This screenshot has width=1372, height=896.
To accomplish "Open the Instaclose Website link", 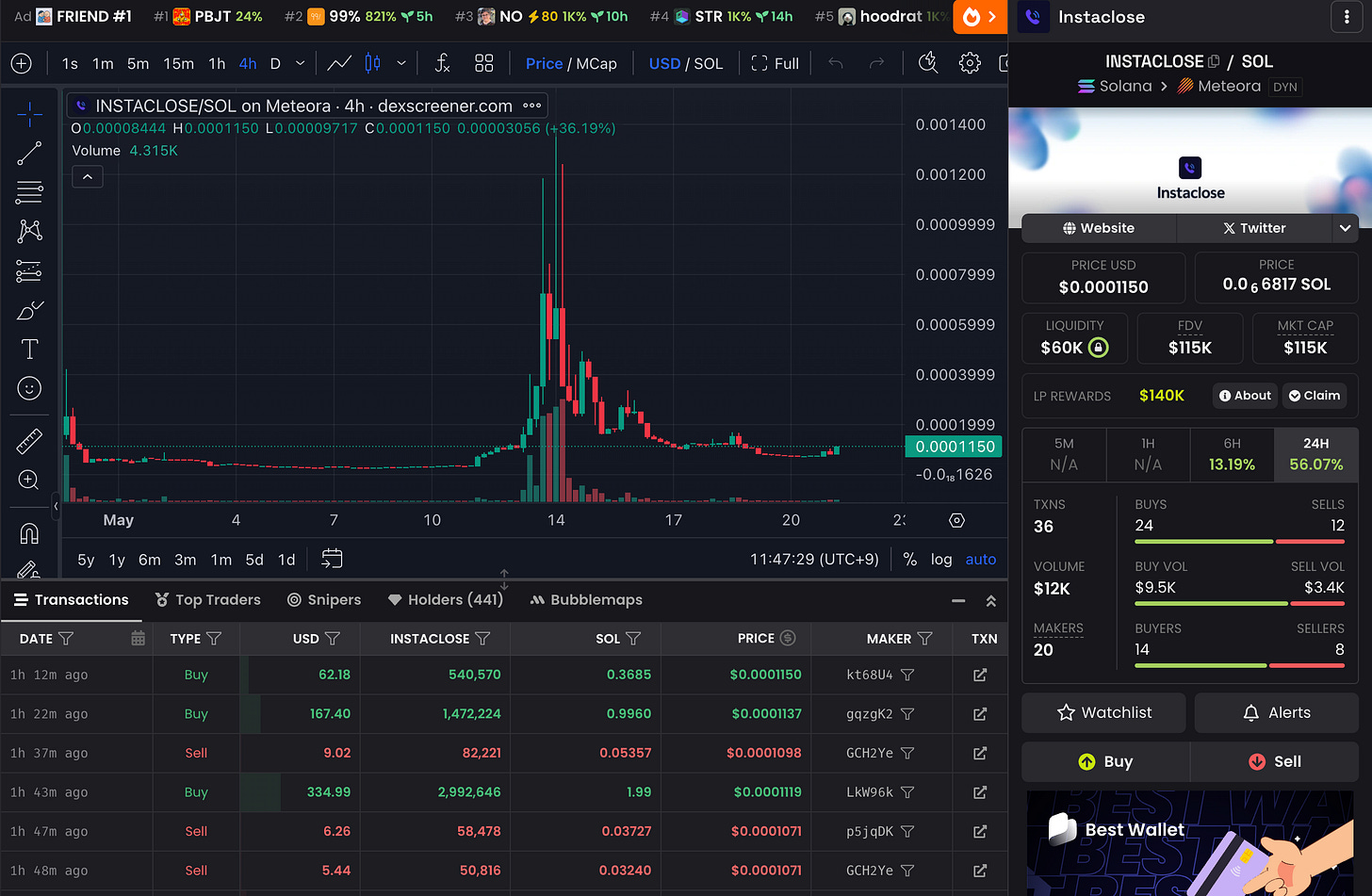I will (1099, 228).
